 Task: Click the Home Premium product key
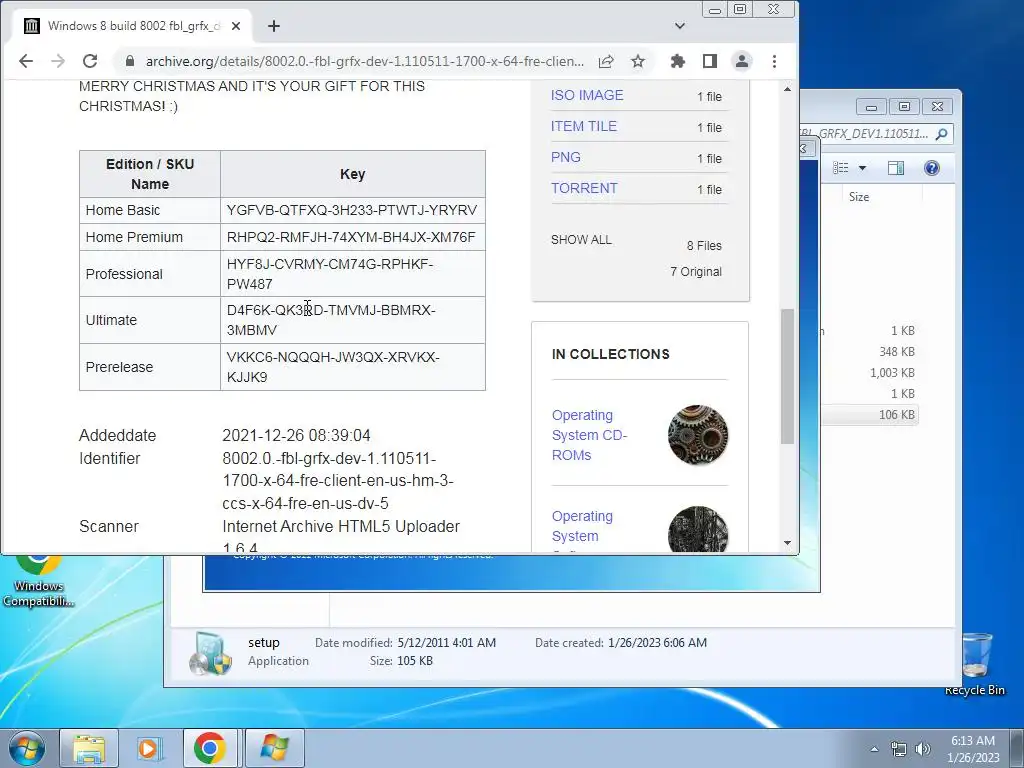(x=351, y=237)
